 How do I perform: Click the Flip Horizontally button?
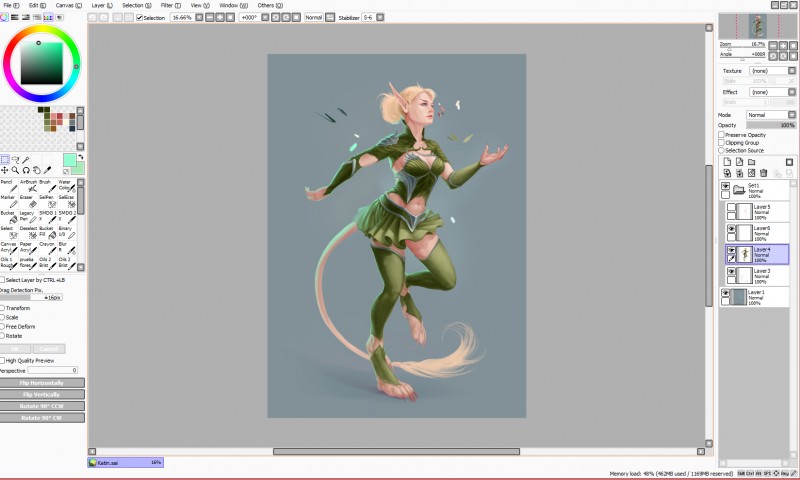point(42,383)
